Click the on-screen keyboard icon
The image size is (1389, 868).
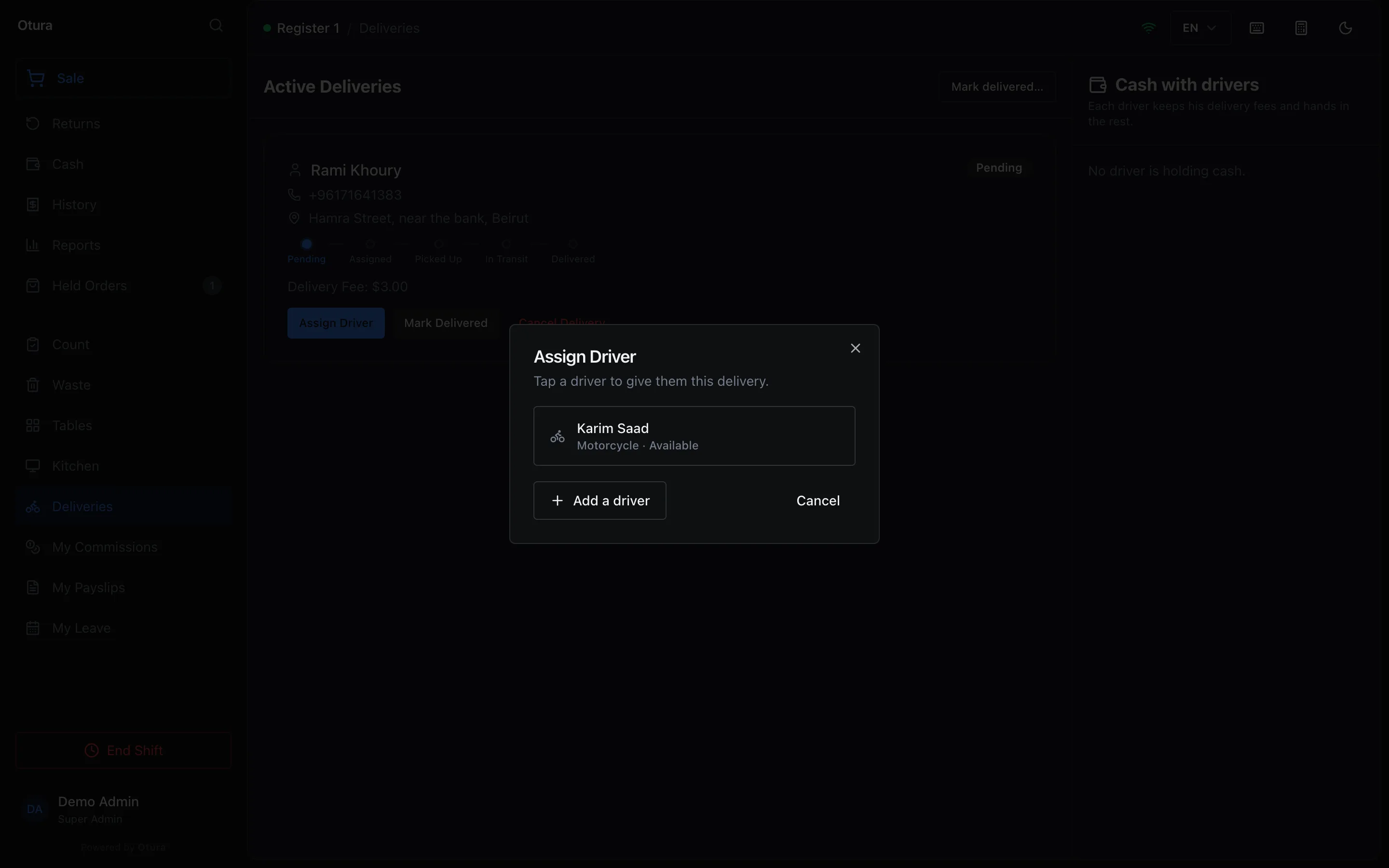click(x=1256, y=28)
